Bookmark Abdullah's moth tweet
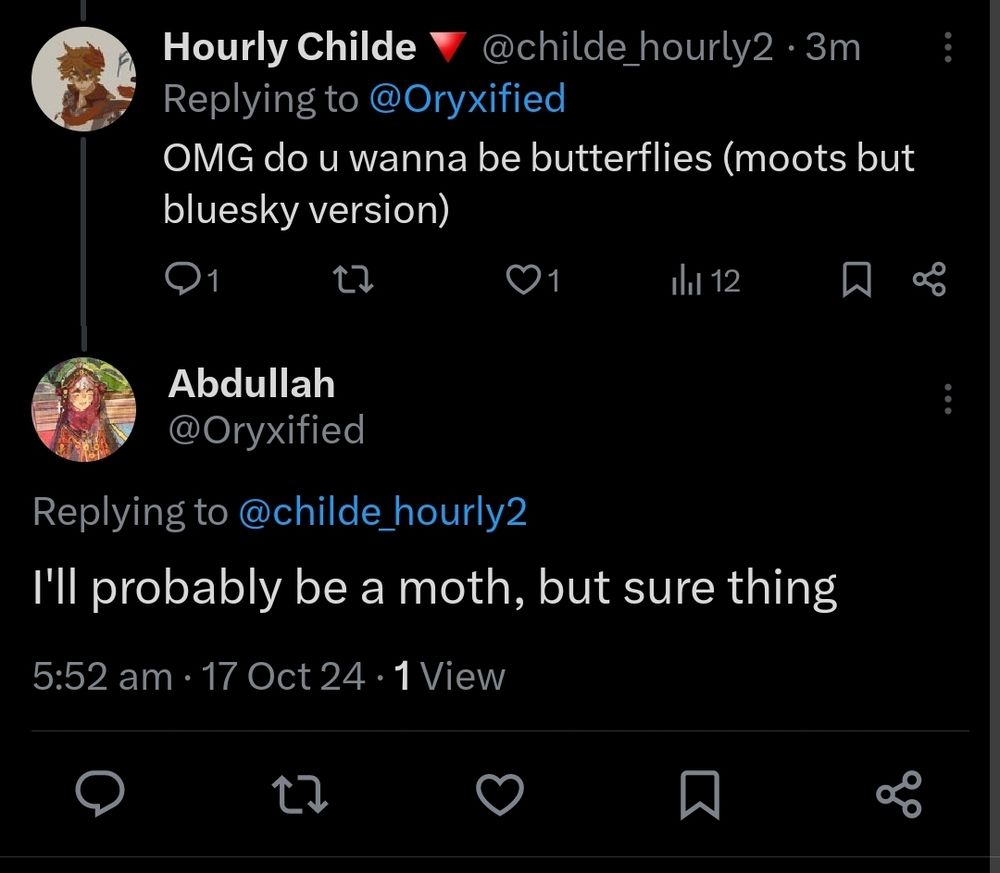1000x873 pixels. [700, 794]
